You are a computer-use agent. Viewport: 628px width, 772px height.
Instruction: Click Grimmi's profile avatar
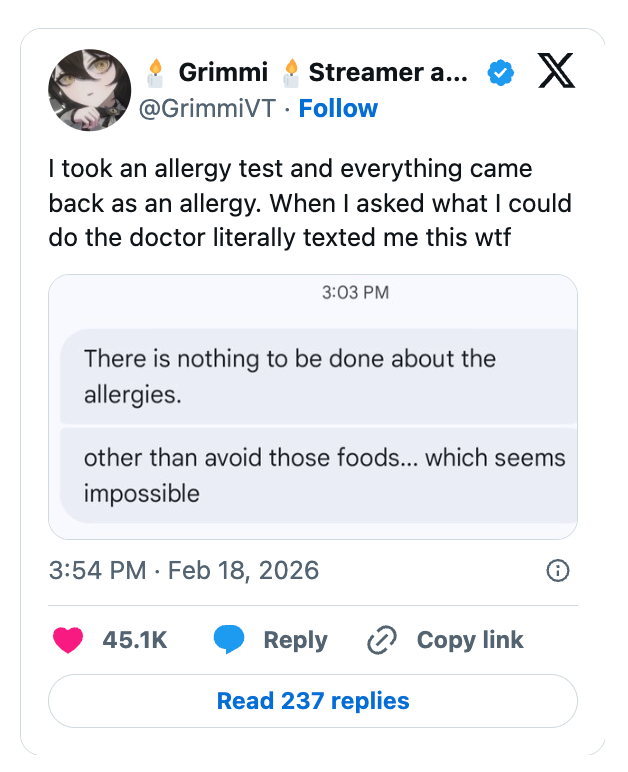[x=89, y=90]
